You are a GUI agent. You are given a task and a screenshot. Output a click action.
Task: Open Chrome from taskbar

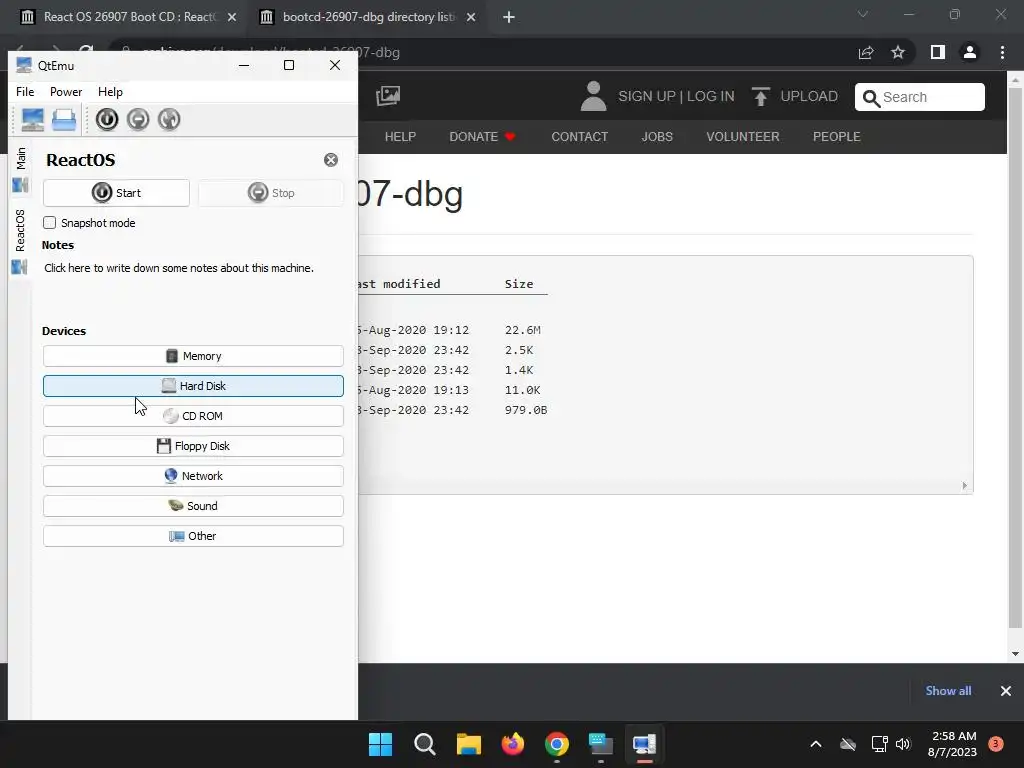point(556,744)
